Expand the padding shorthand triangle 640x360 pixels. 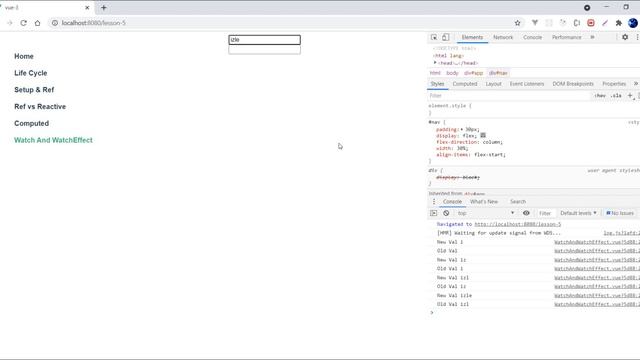pyautogui.click(x=462, y=129)
